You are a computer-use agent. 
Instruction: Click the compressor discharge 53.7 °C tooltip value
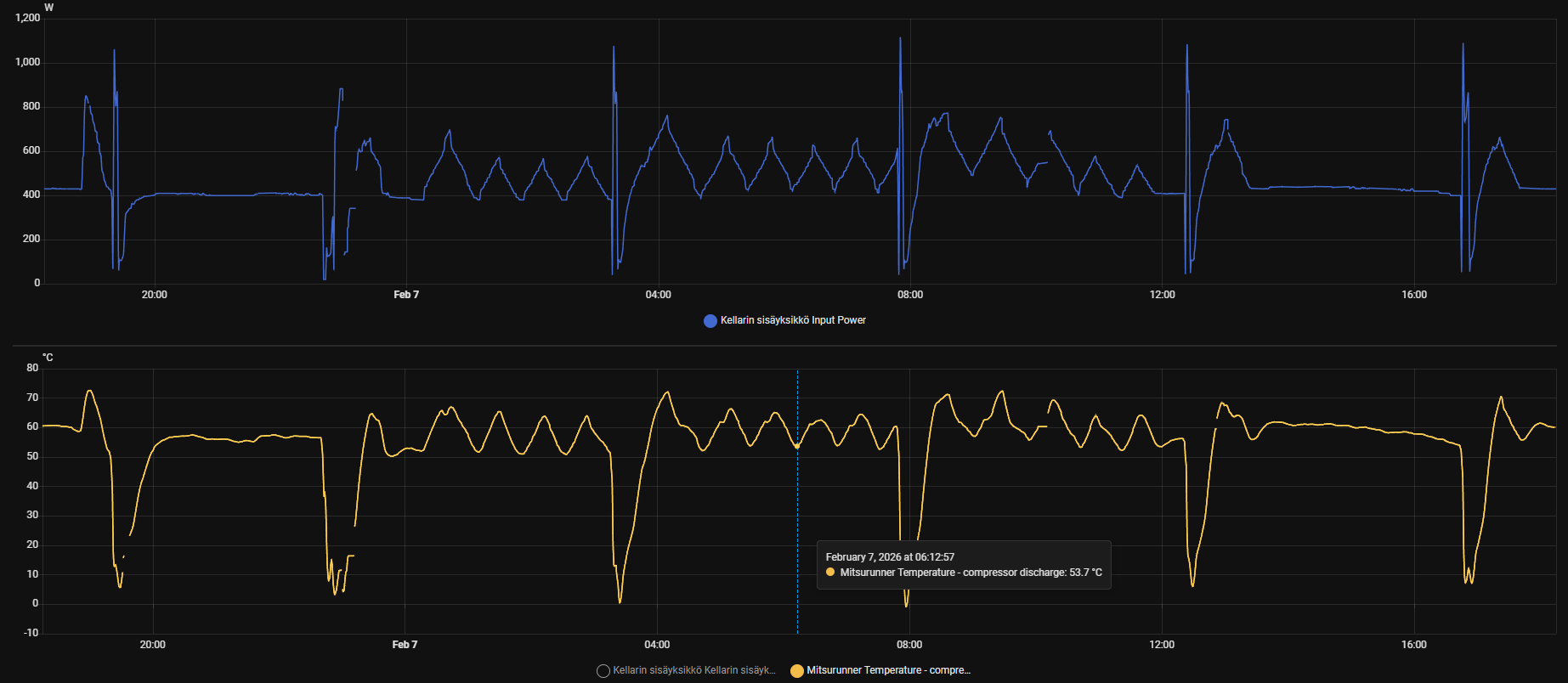pyautogui.click(x=971, y=573)
